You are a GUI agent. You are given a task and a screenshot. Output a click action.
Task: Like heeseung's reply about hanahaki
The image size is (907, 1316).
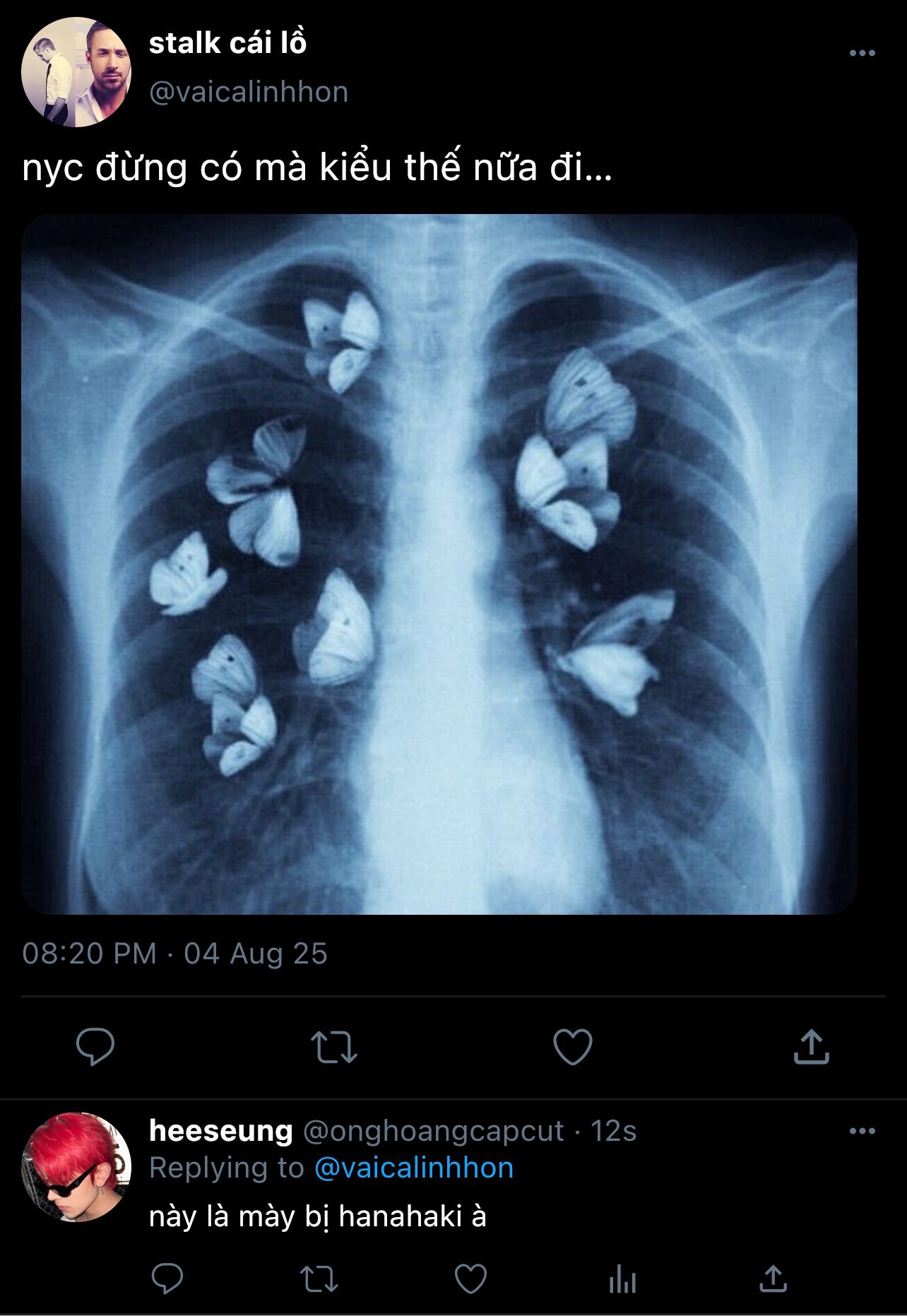(470, 1279)
